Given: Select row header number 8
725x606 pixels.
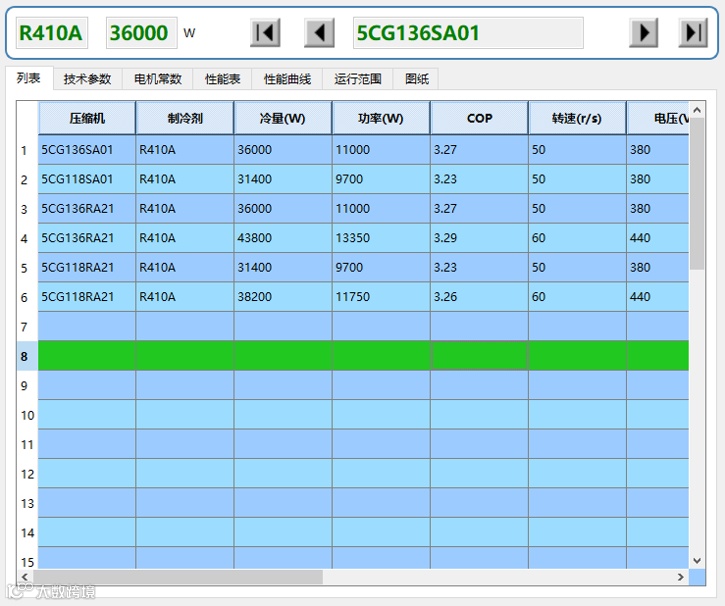Looking at the screenshot, I should coord(27,356).
